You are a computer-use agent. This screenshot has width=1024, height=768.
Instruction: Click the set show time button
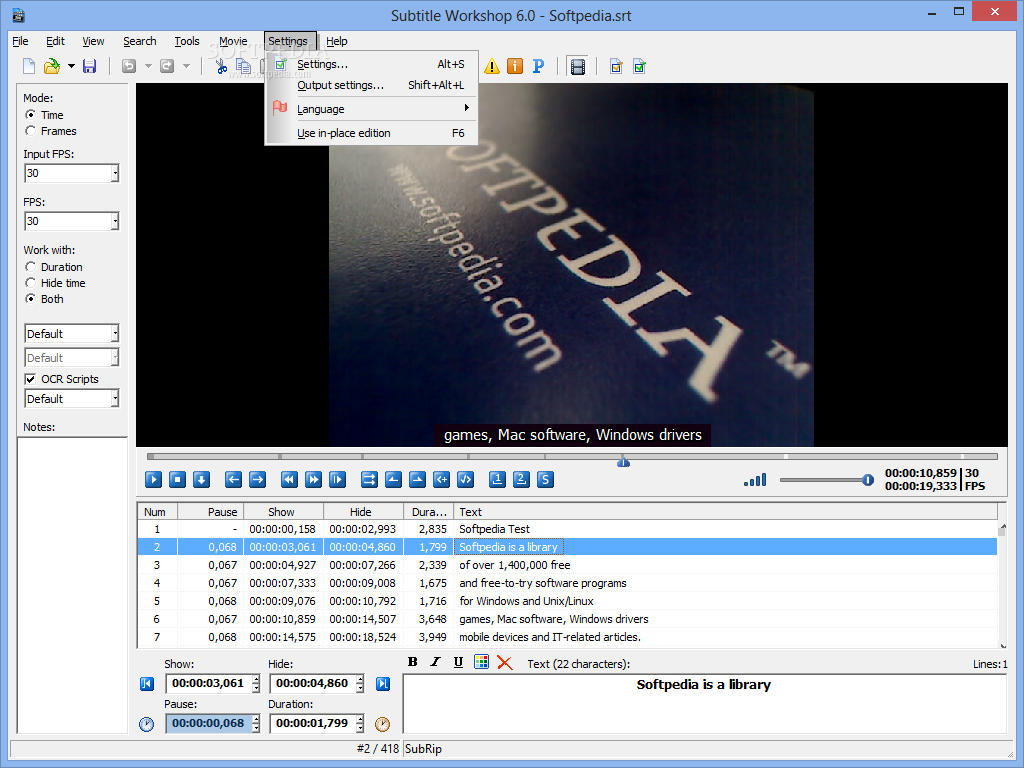coord(393,479)
